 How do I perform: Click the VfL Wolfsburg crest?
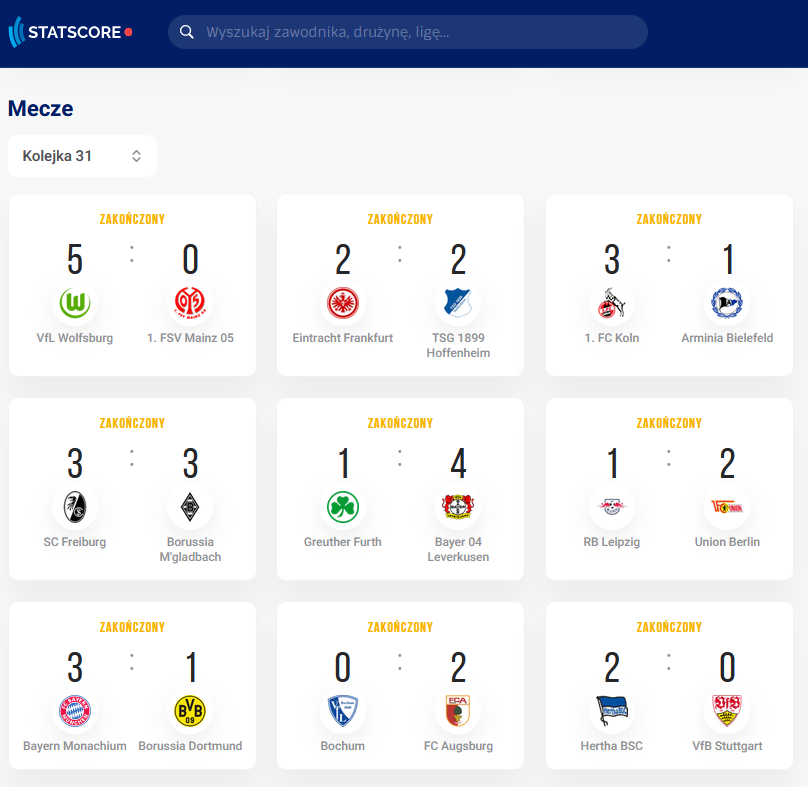point(75,303)
